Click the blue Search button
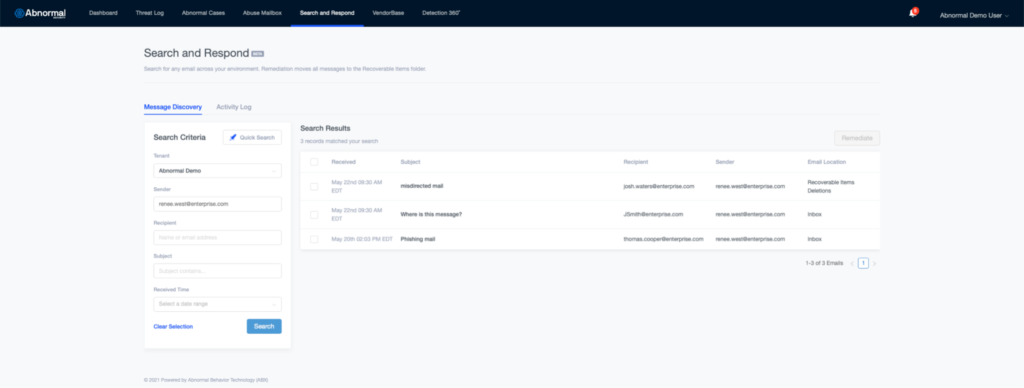The width and height of the screenshot is (1024, 388). tap(264, 326)
